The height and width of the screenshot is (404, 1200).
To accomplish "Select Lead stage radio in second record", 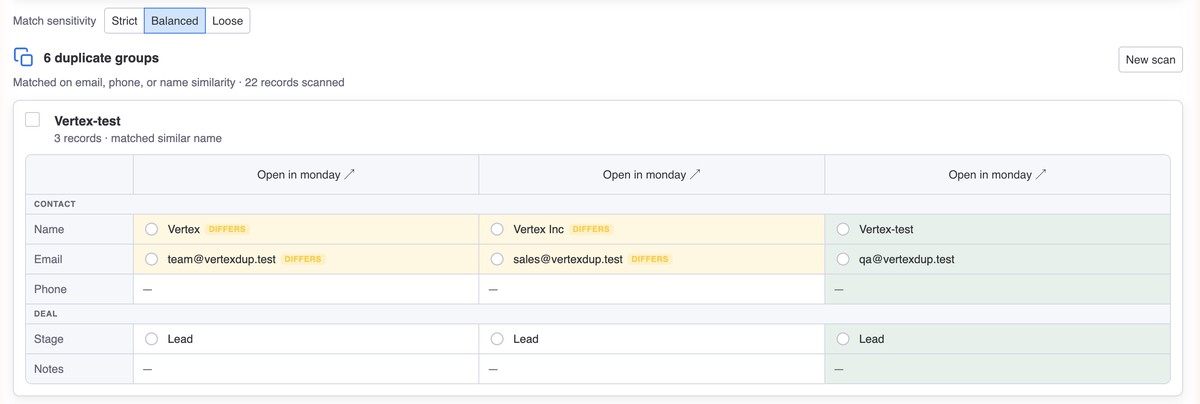I will pos(498,339).
